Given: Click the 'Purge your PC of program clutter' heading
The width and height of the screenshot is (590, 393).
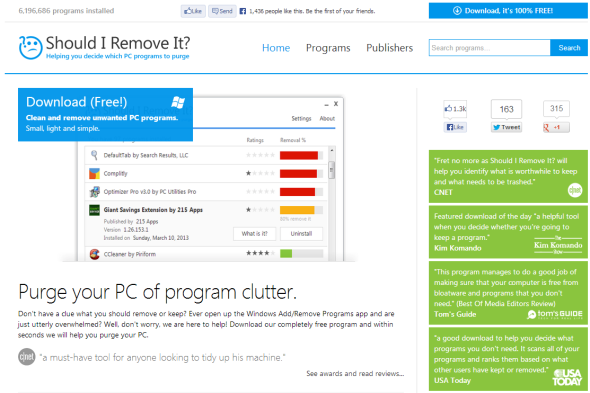Looking at the screenshot, I should [157, 292].
